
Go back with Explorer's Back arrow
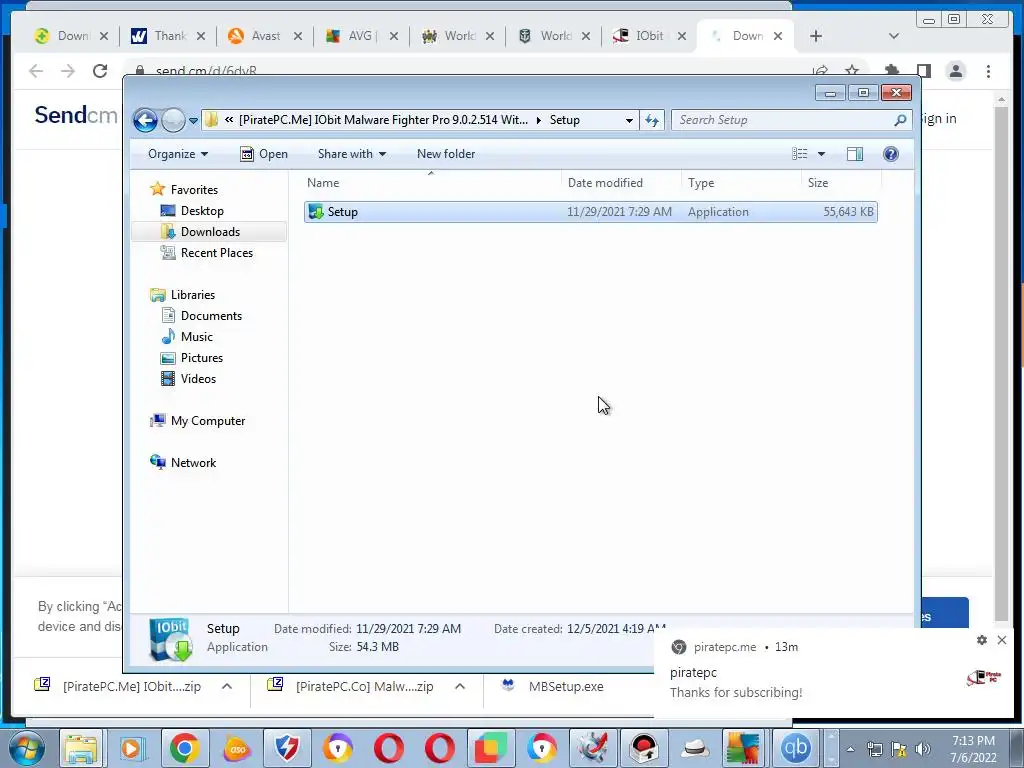point(145,120)
